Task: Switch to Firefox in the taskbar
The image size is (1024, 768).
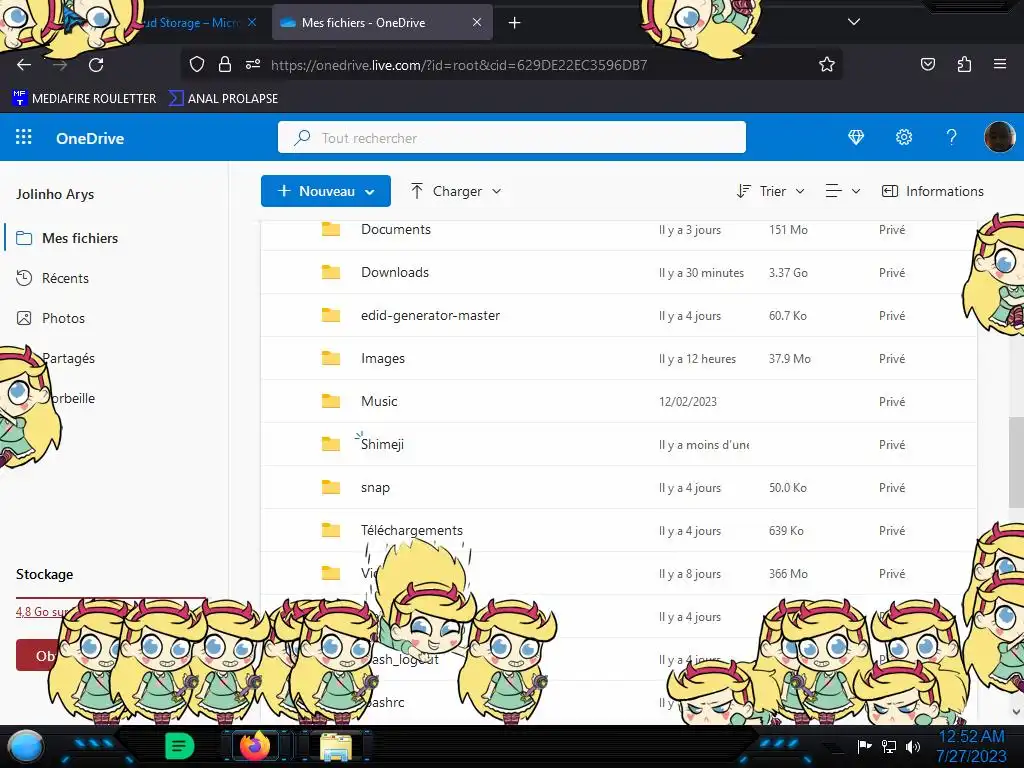Action: 255,746
